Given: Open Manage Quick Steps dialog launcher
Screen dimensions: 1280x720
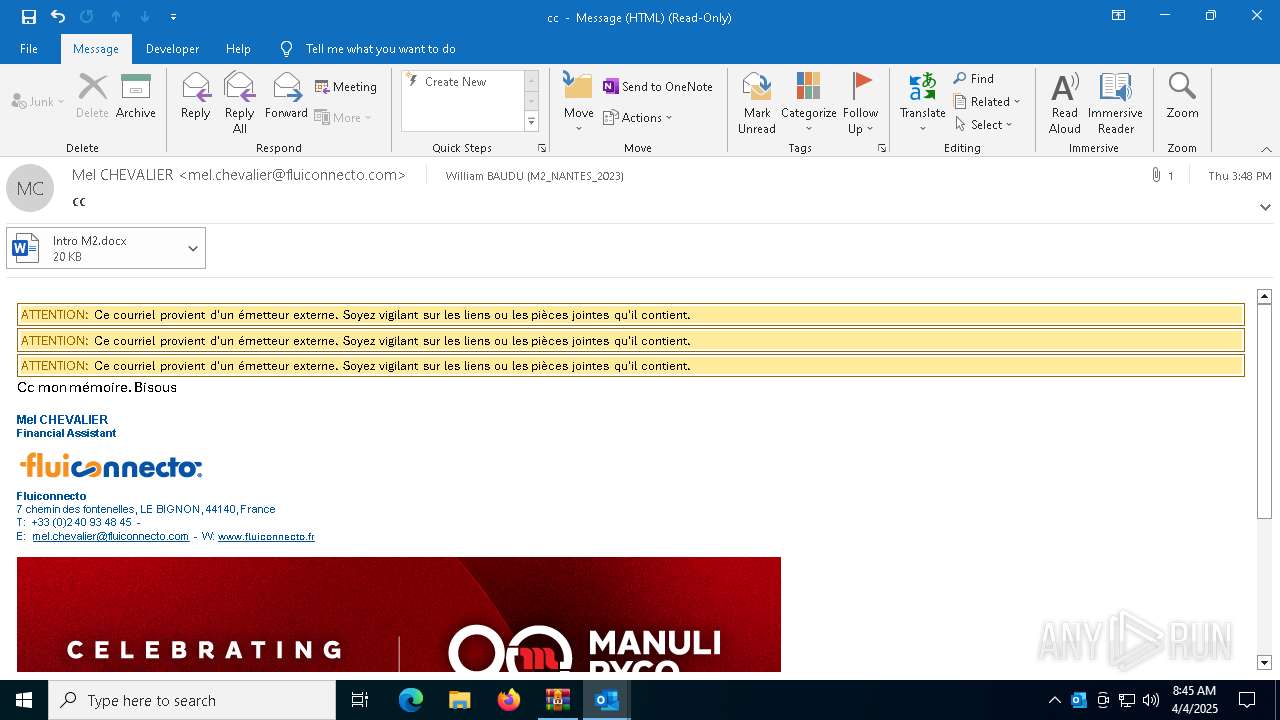Looking at the screenshot, I should click(x=542, y=148).
